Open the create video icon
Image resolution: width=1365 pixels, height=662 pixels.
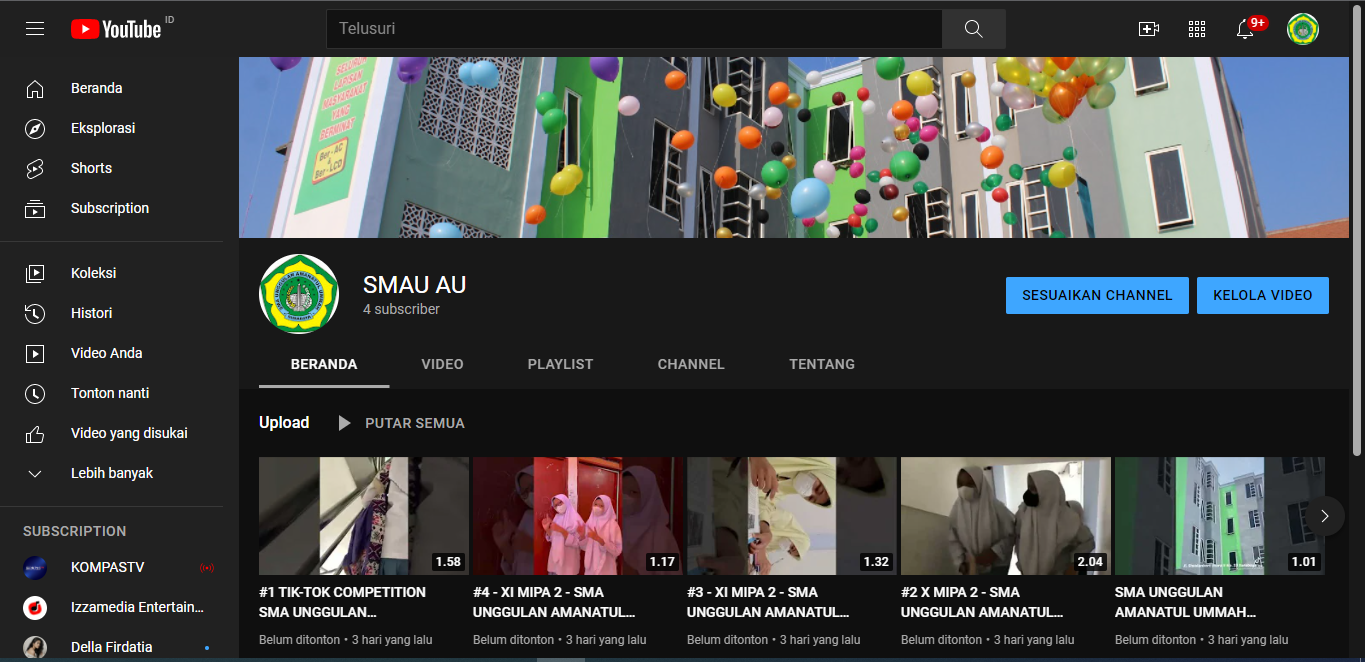(x=1149, y=29)
